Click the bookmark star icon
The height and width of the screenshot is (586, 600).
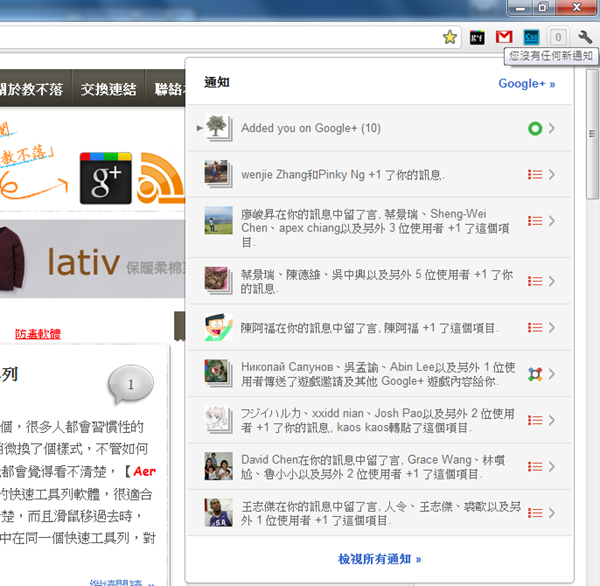tap(450, 37)
